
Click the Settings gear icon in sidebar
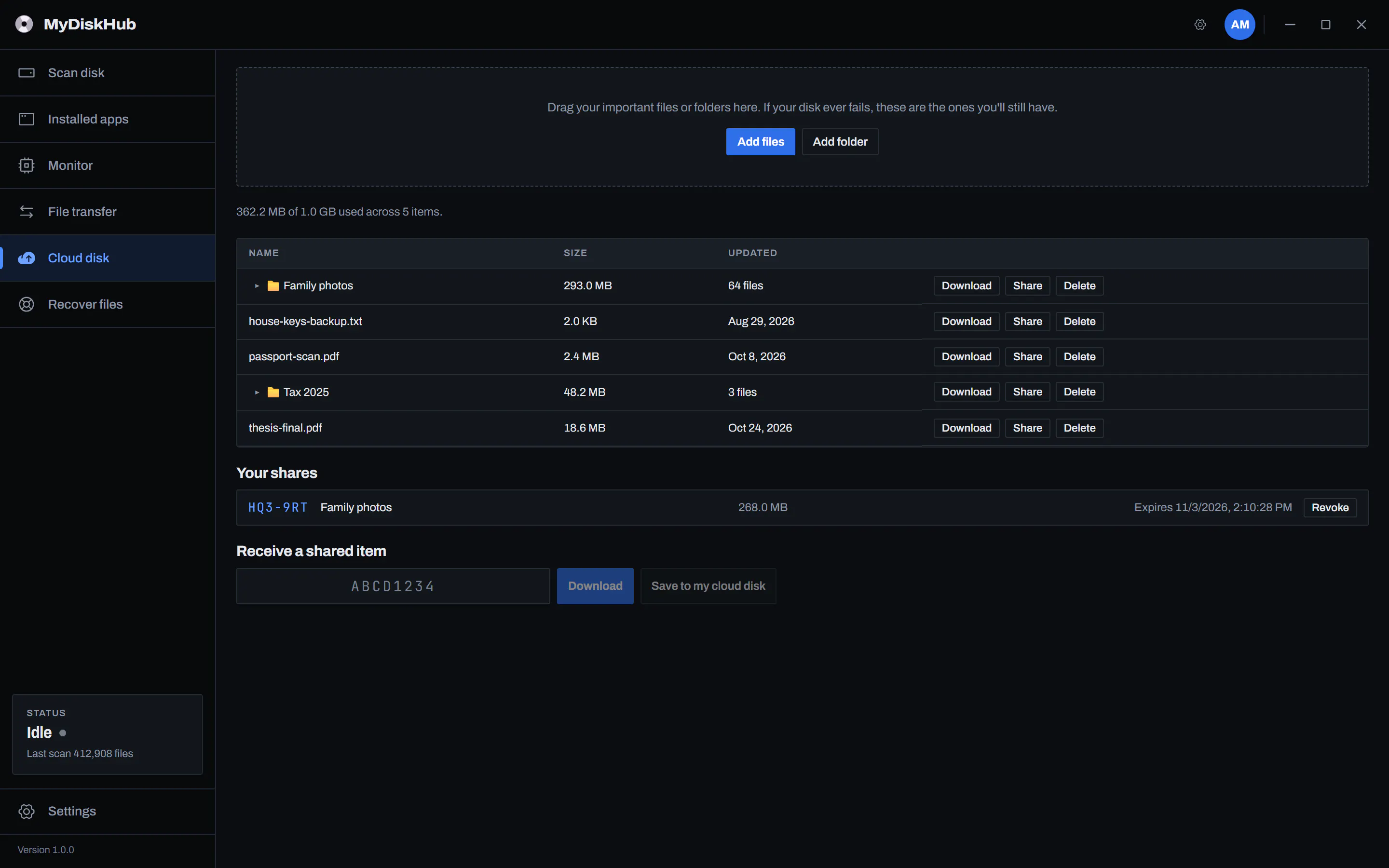pyautogui.click(x=27, y=811)
